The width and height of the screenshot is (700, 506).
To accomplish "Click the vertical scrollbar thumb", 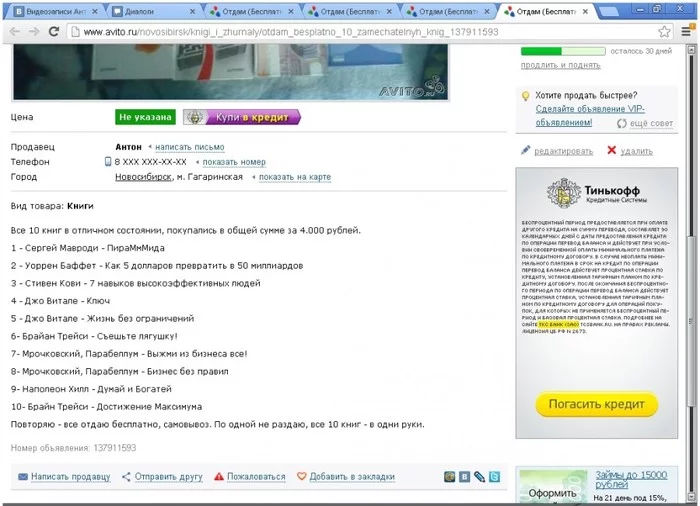I will [692, 321].
